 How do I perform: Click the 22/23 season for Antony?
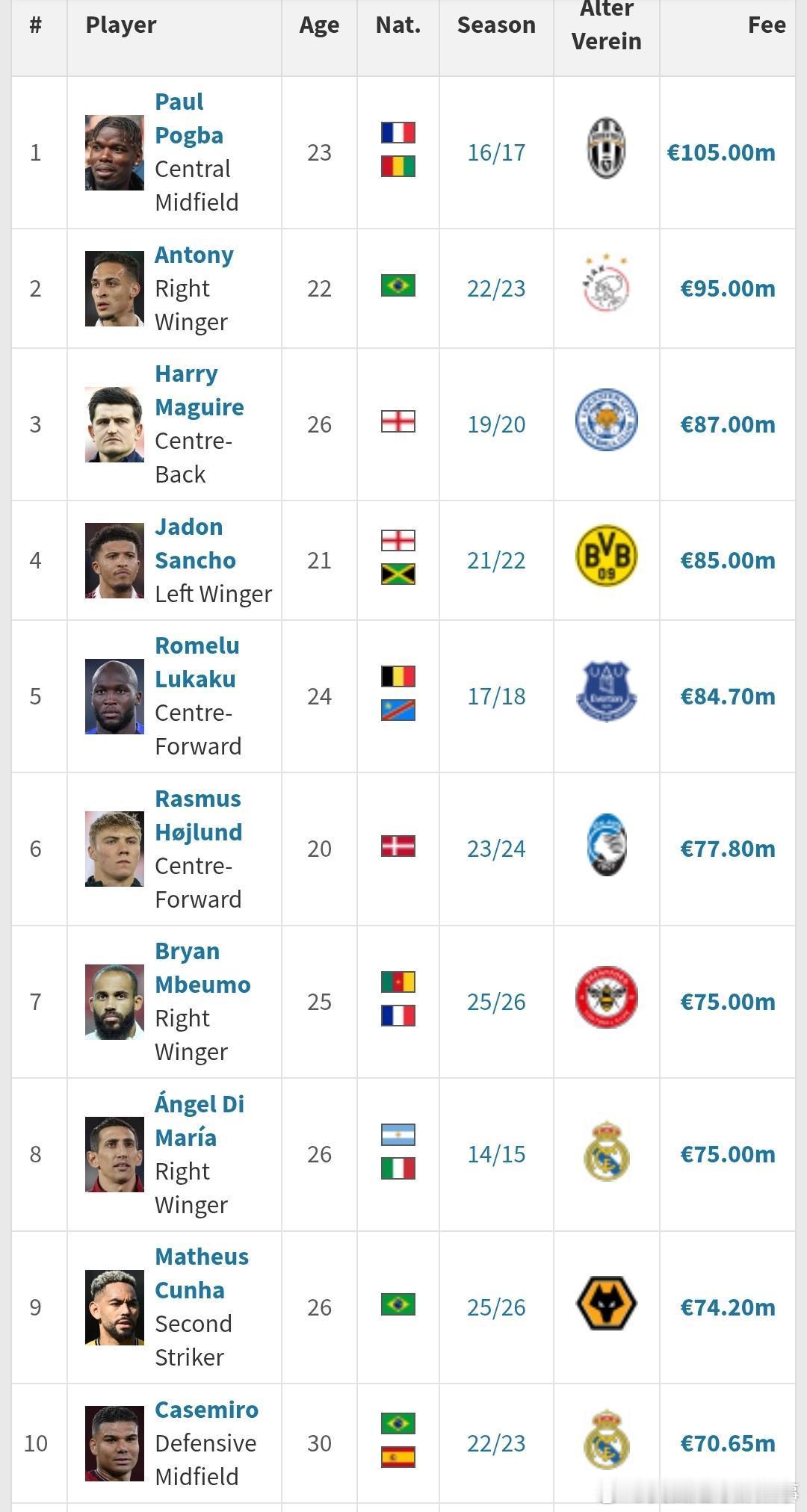point(496,288)
